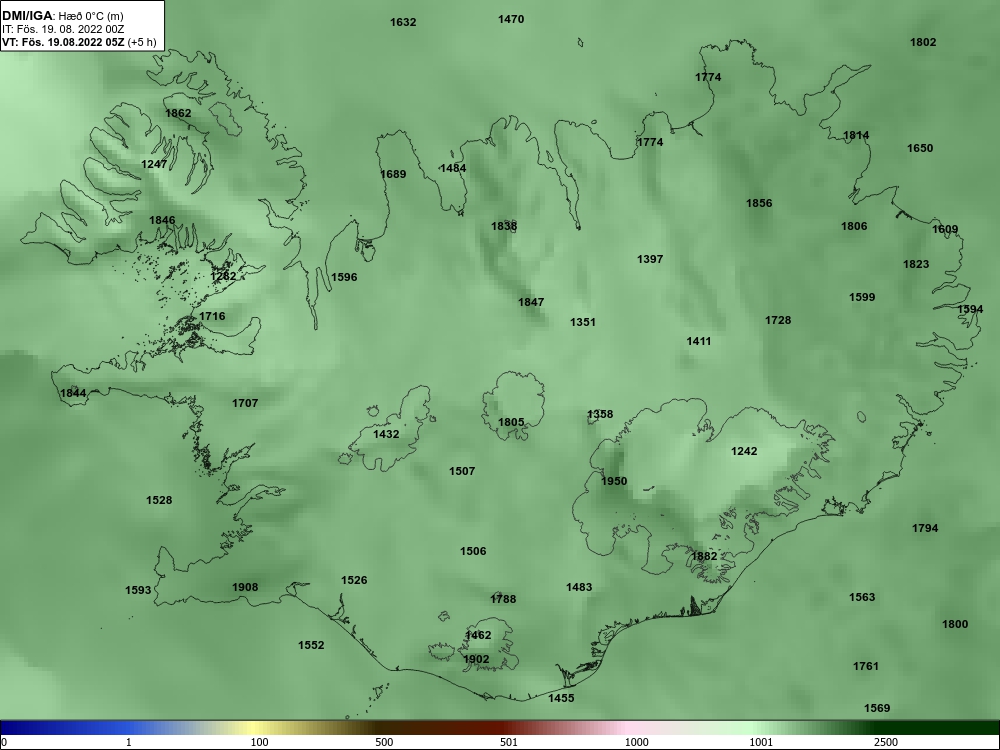This screenshot has height=750, width=1000.
Task: Click the 1902 height value
Action: (476, 659)
